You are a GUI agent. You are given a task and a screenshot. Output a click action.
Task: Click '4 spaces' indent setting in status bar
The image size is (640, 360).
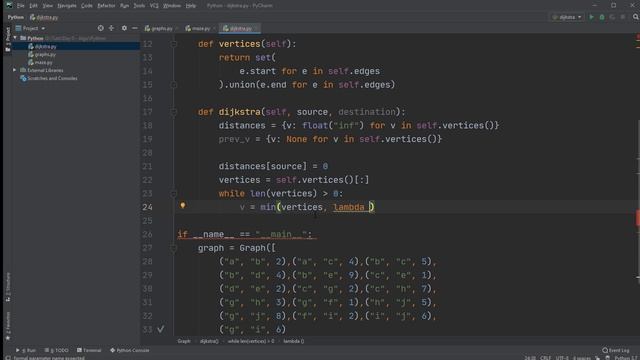582,358
